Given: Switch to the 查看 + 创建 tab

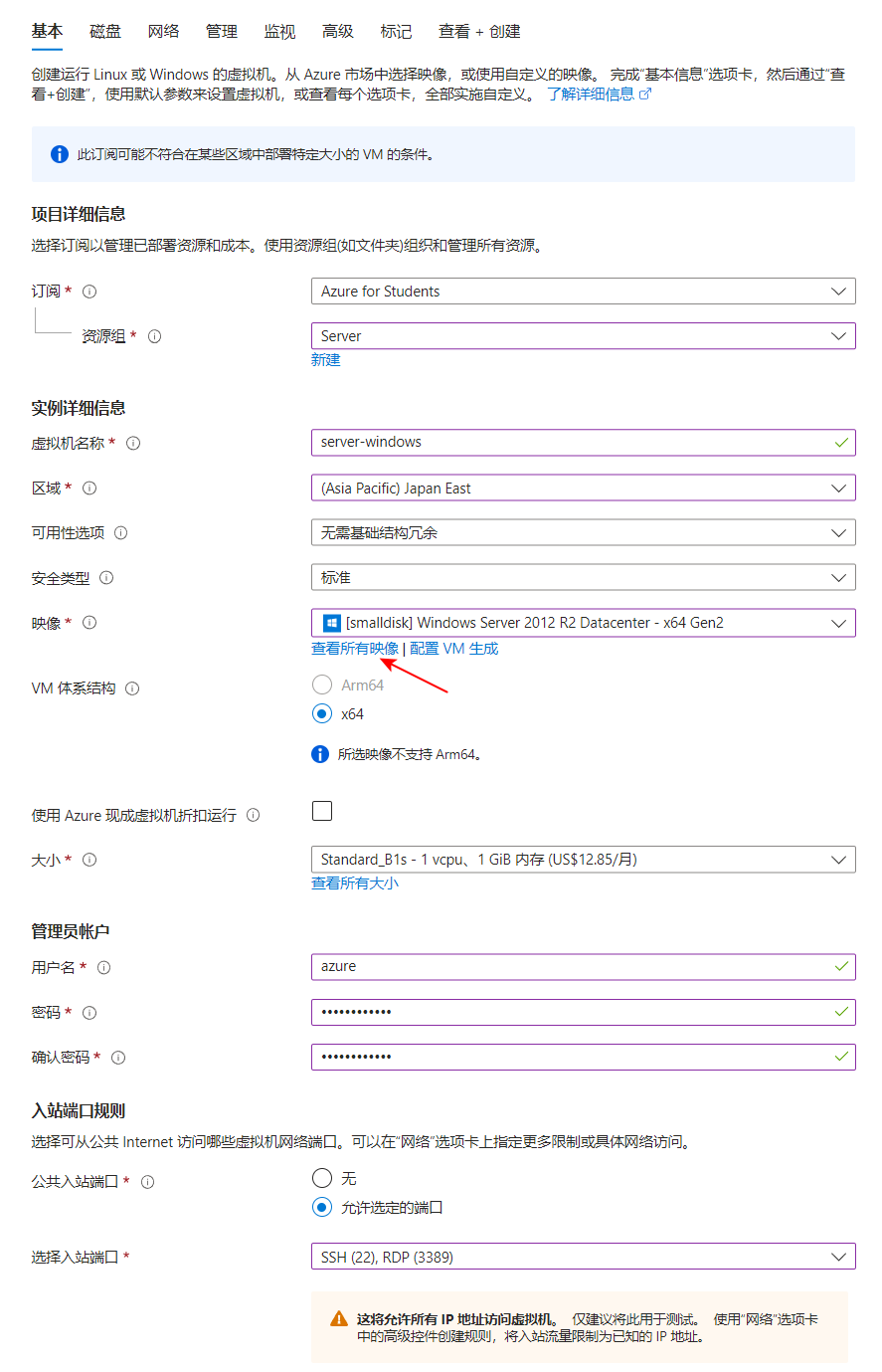Looking at the screenshot, I should pos(479,31).
